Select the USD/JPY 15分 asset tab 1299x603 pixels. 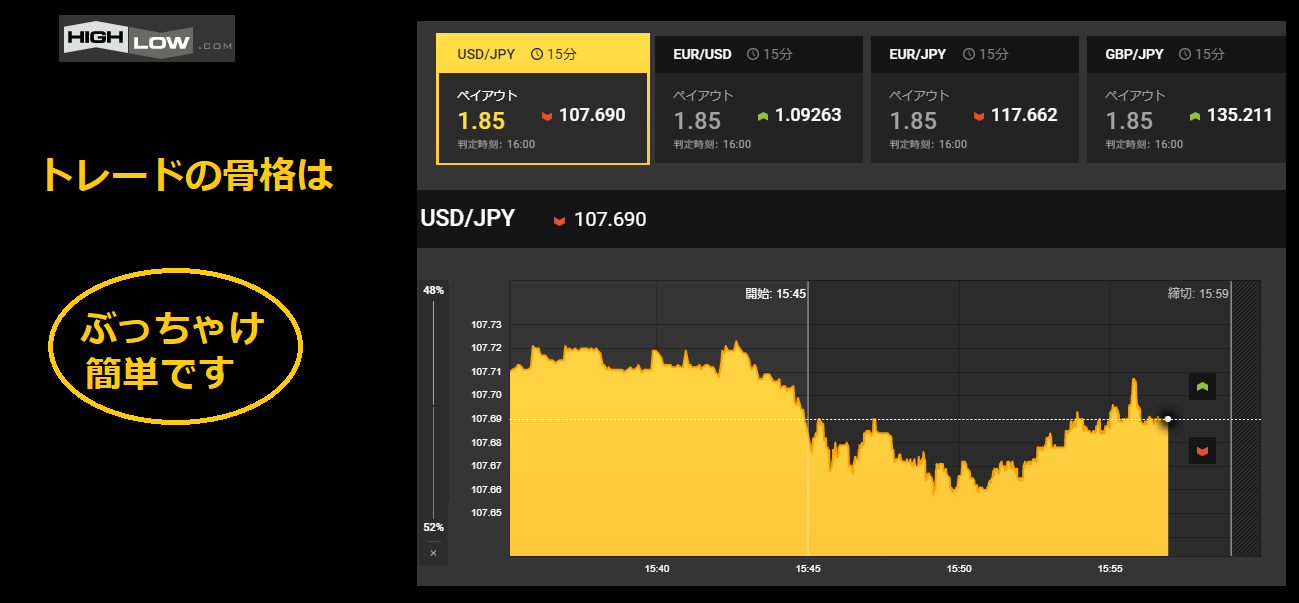click(x=542, y=54)
